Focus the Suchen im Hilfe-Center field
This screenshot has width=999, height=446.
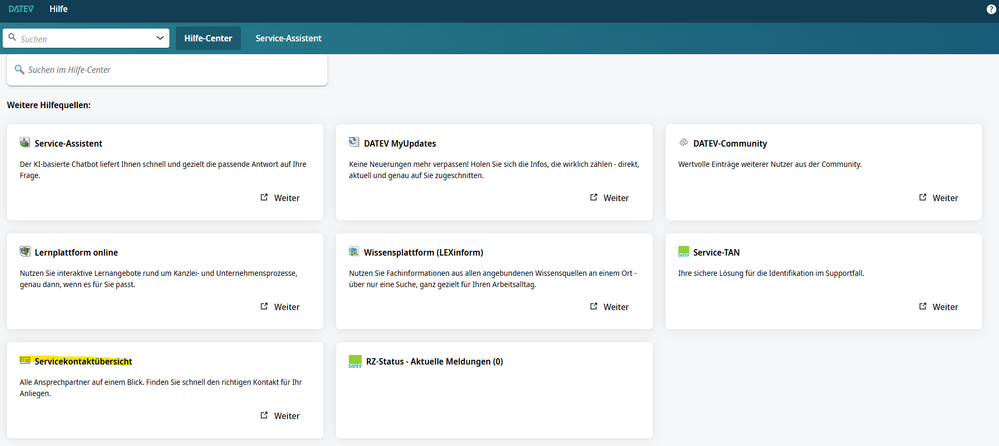click(x=167, y=69)
